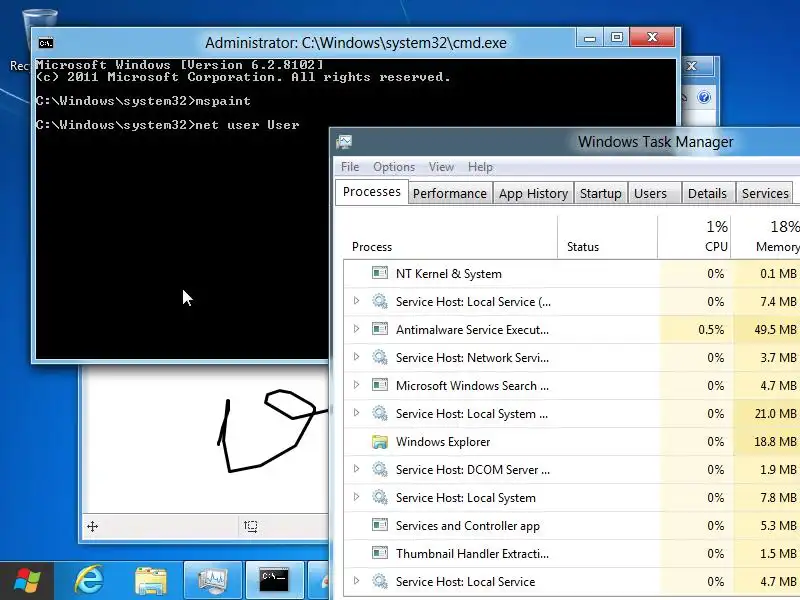Click 21.0 MB memory value

tap(775, 414)
